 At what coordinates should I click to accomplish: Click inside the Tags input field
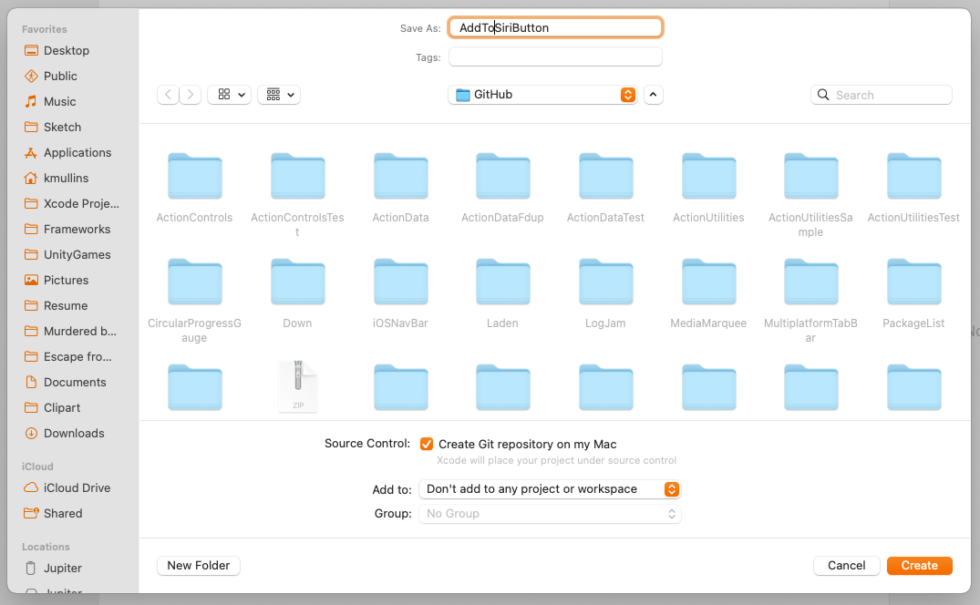point(554,57)
